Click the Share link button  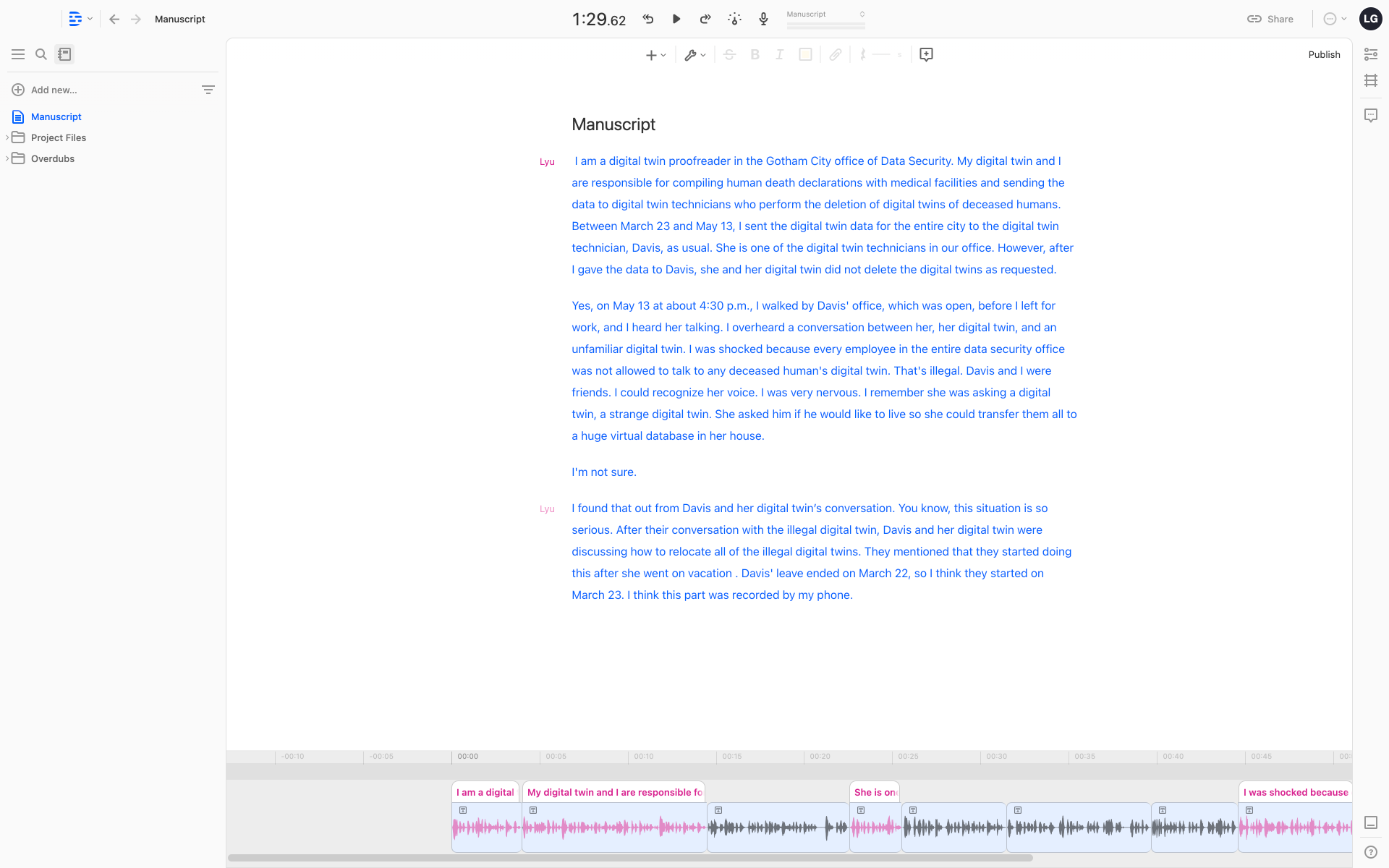(x=1270, y=19)
